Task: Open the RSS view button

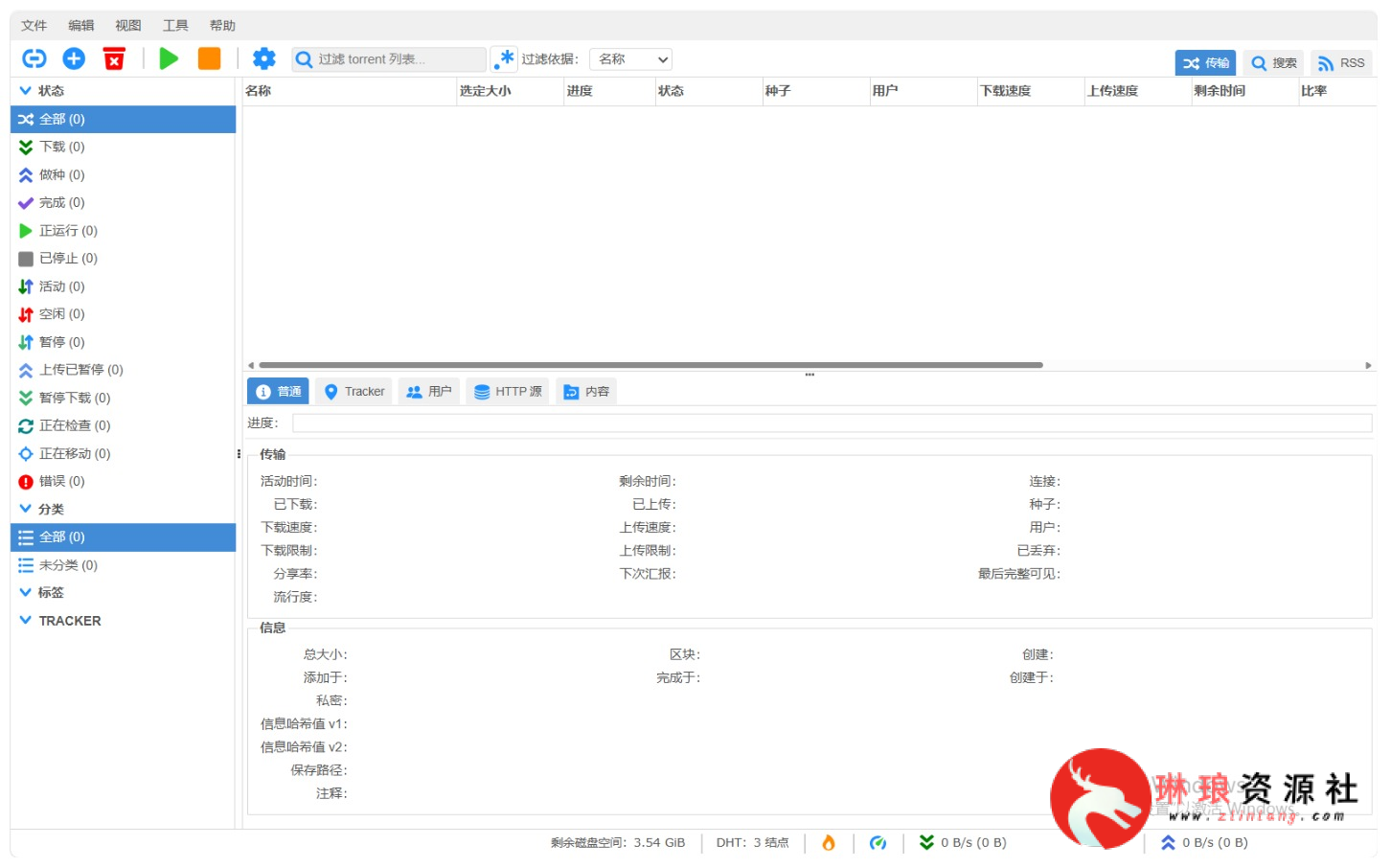Action: (x=1341, y=63)
